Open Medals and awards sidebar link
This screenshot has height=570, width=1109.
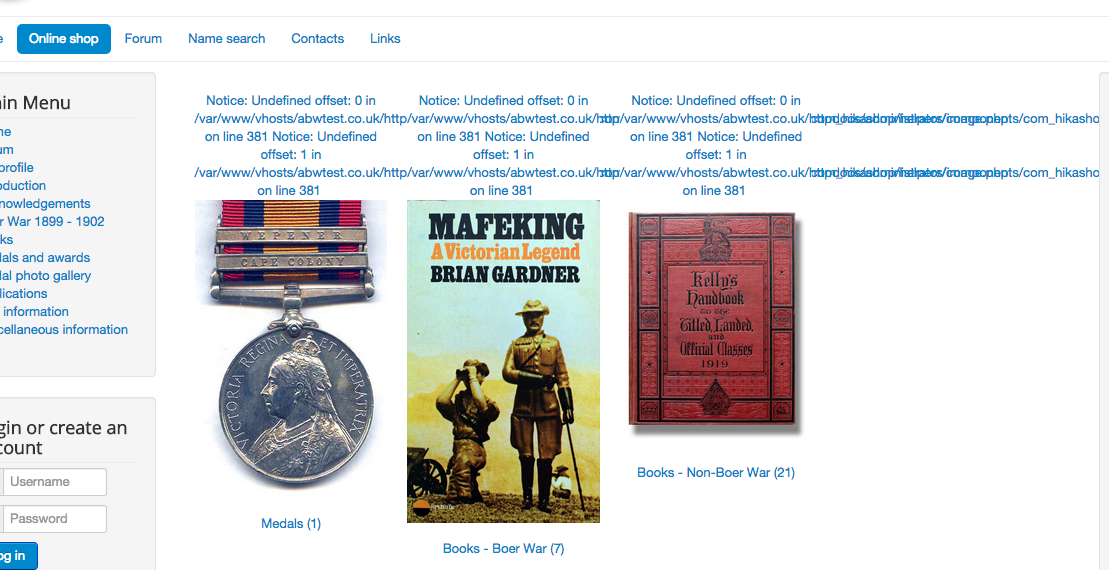[45, 257]
